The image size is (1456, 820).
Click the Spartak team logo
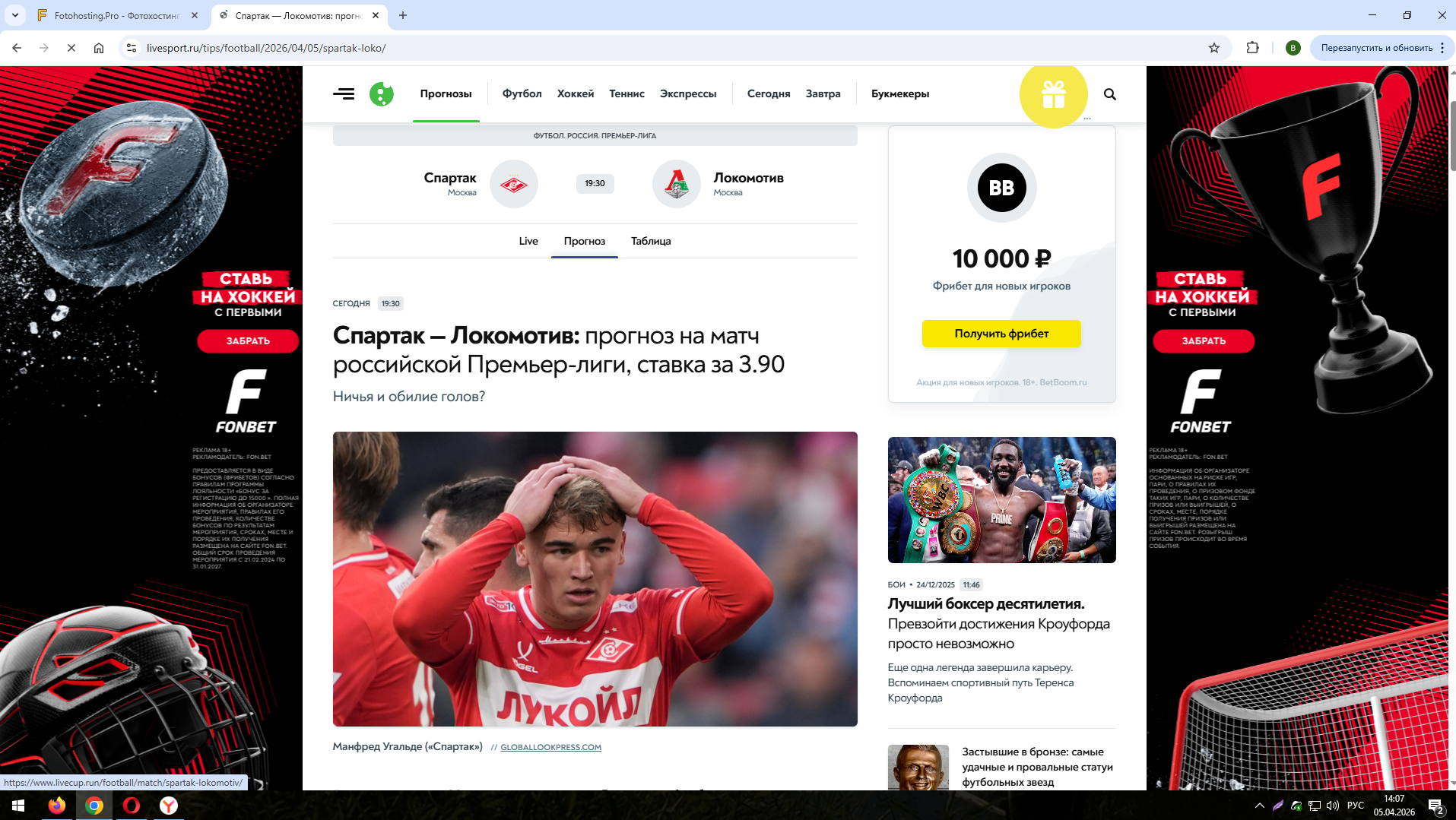(x=514, y=184)
